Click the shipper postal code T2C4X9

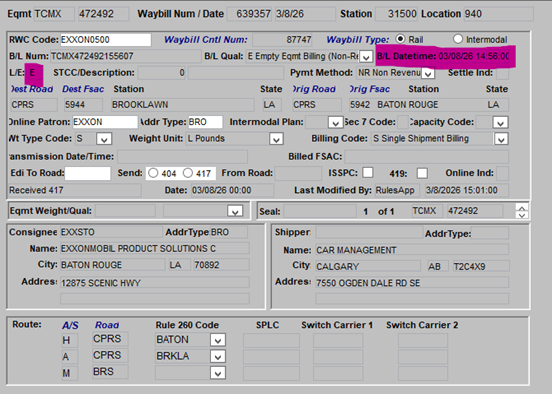click(x=481, y=266)
